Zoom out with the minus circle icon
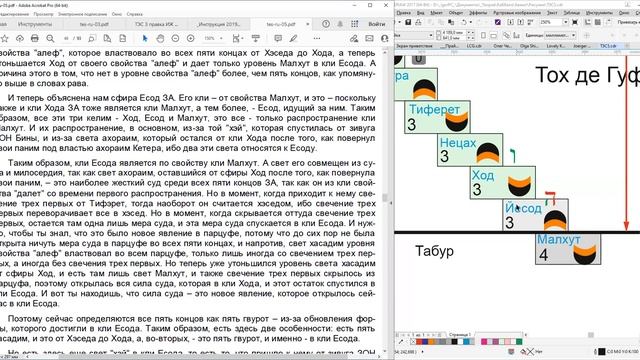The width and height of the screenshot is (640, 360). [175, 38]
